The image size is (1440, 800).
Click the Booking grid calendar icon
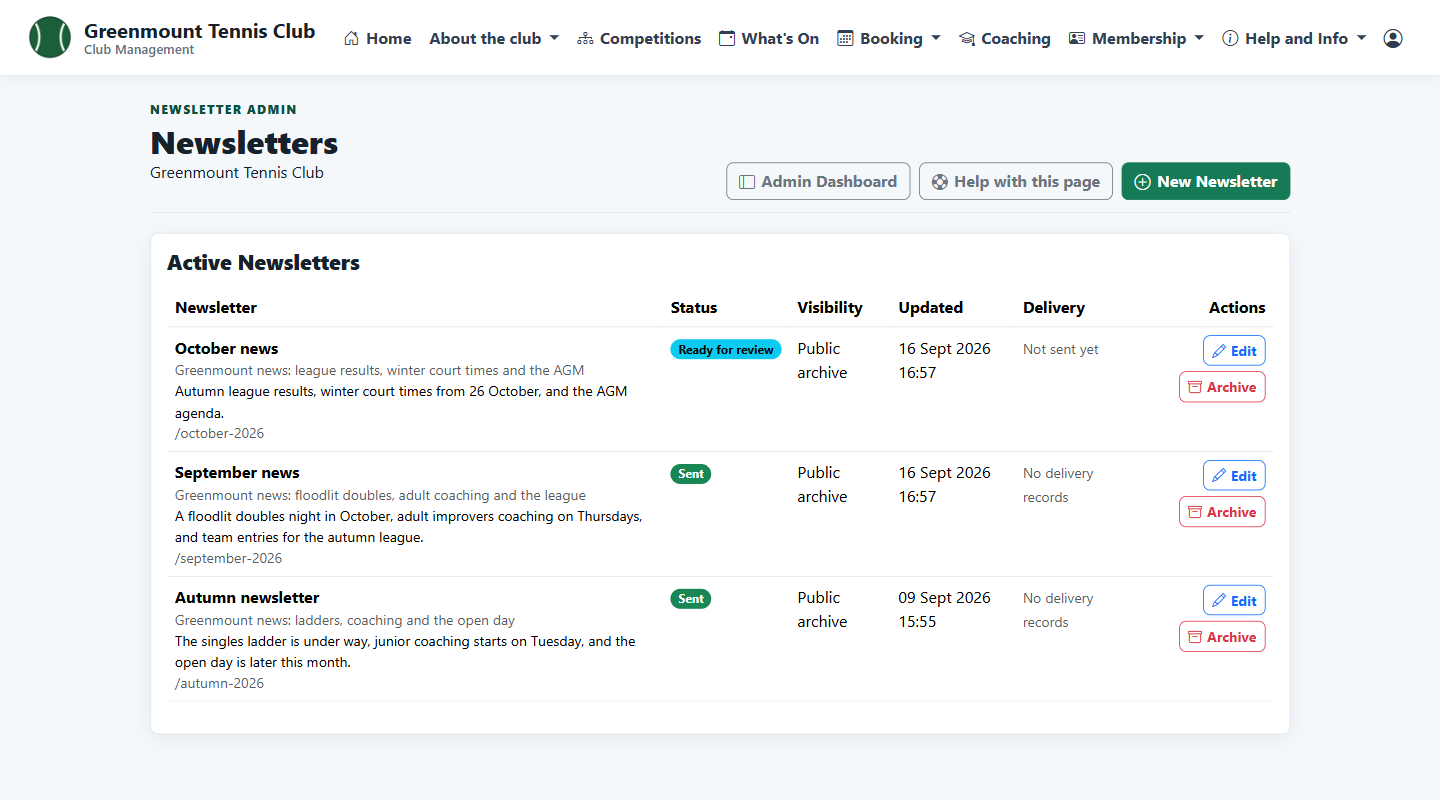[x=845, y=39]
